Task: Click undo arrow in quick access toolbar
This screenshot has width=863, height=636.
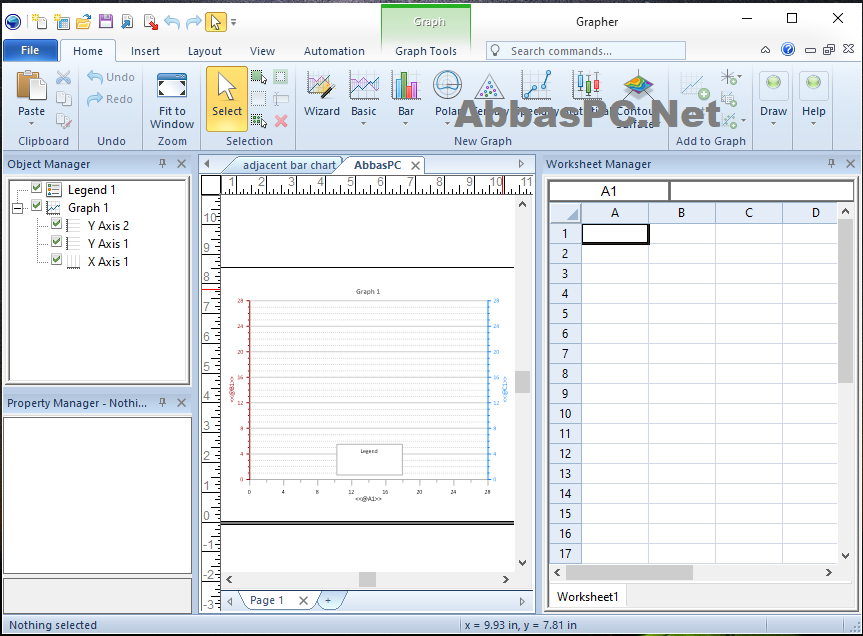Action: (x=172, y=21)
